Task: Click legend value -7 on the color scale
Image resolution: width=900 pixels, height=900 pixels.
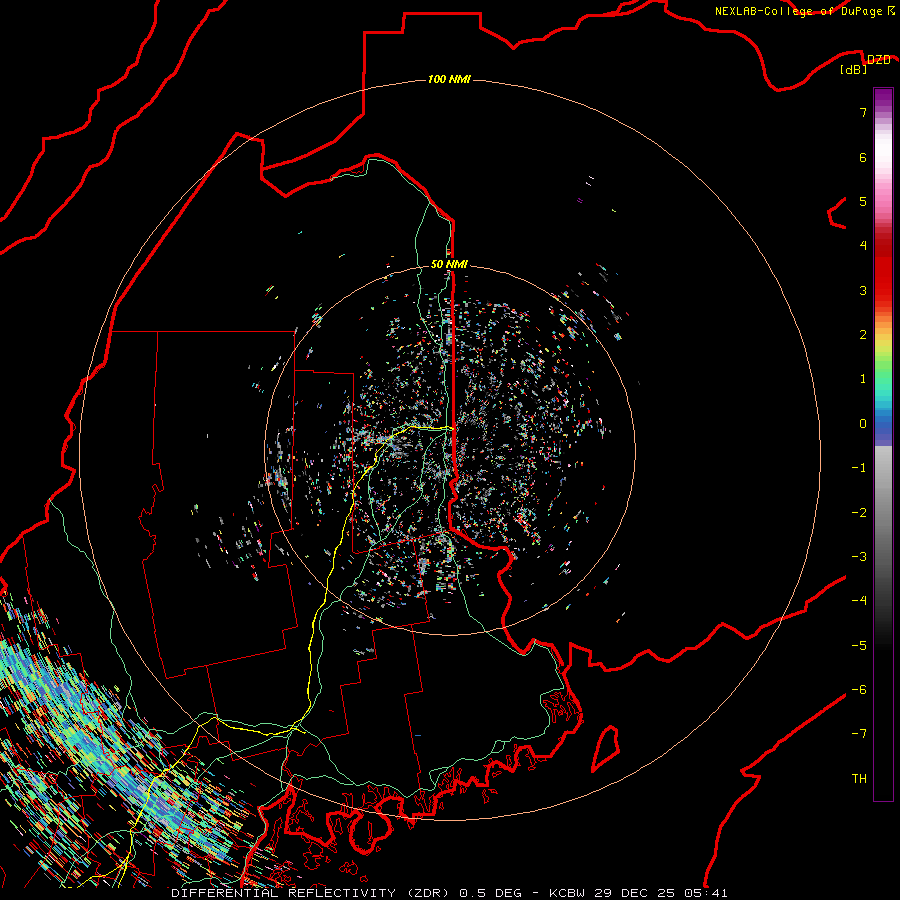Action: [x=859, y=734]
